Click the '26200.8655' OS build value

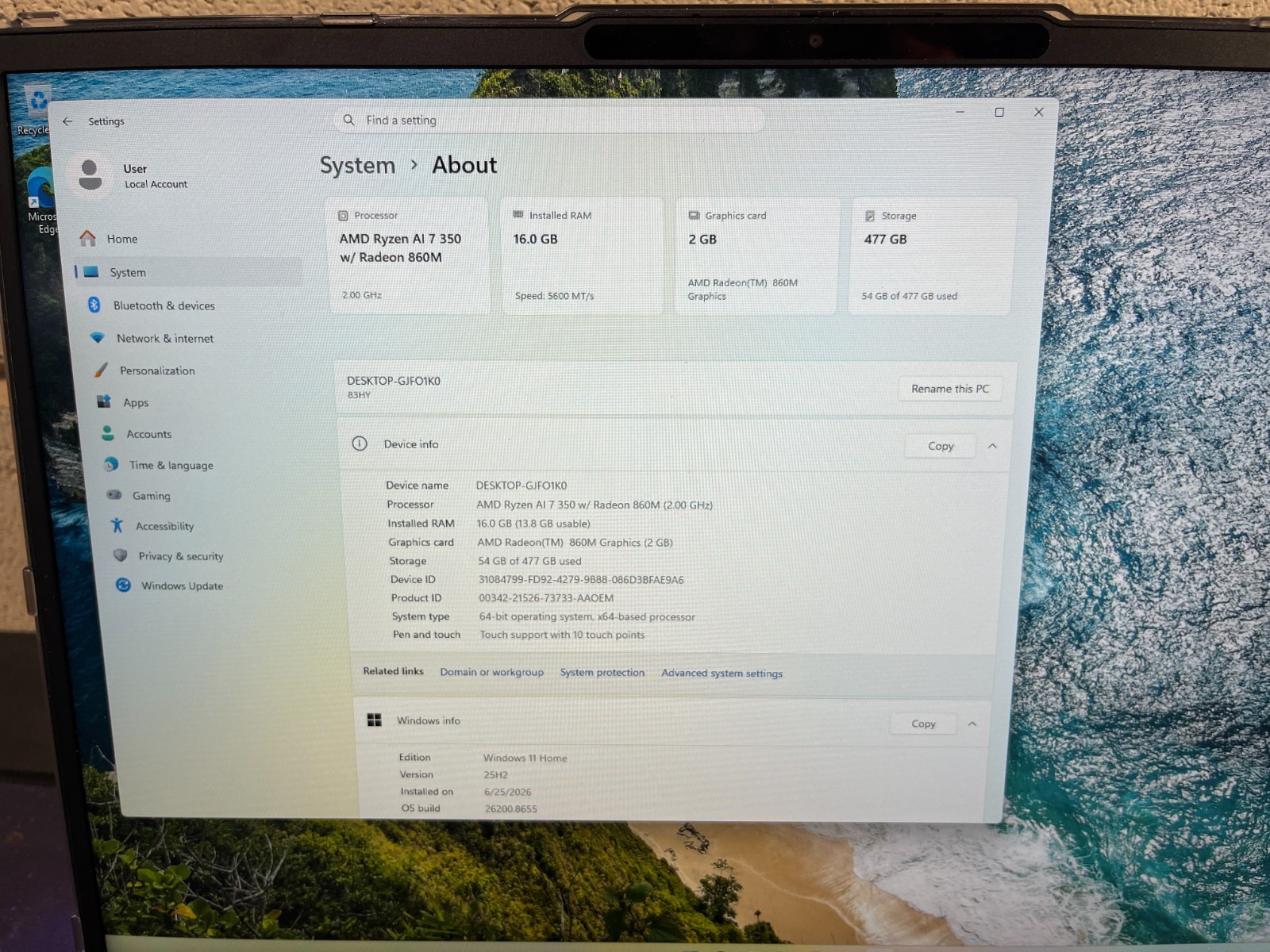tap(510, 808)
